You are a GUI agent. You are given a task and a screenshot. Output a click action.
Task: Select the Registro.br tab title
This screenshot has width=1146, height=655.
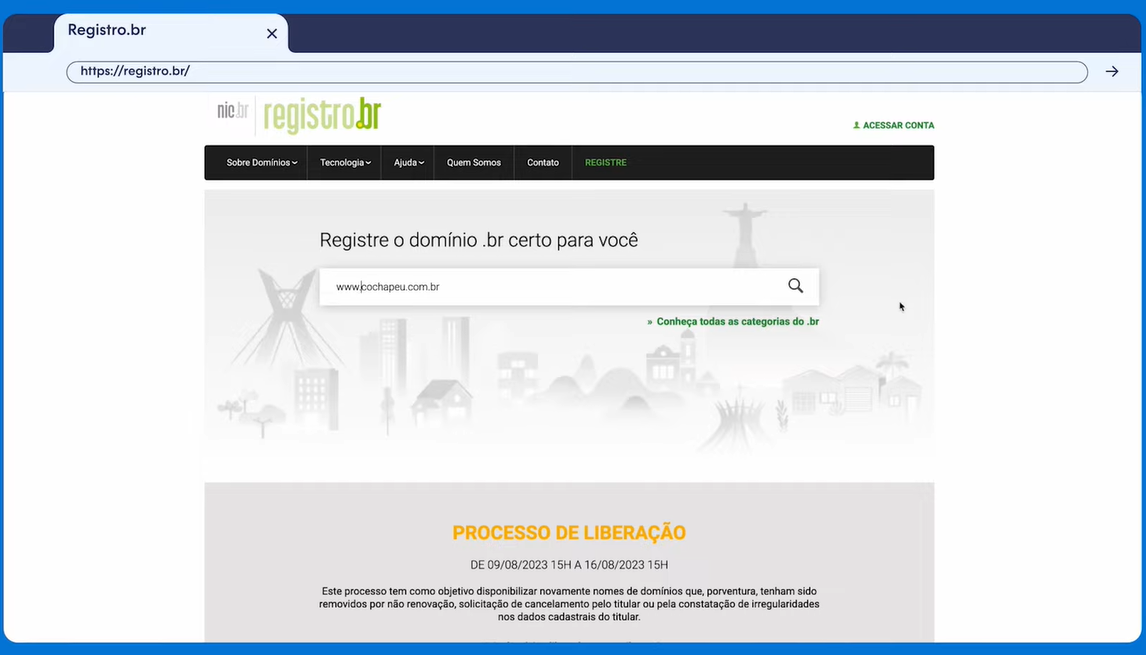[107, 30]
